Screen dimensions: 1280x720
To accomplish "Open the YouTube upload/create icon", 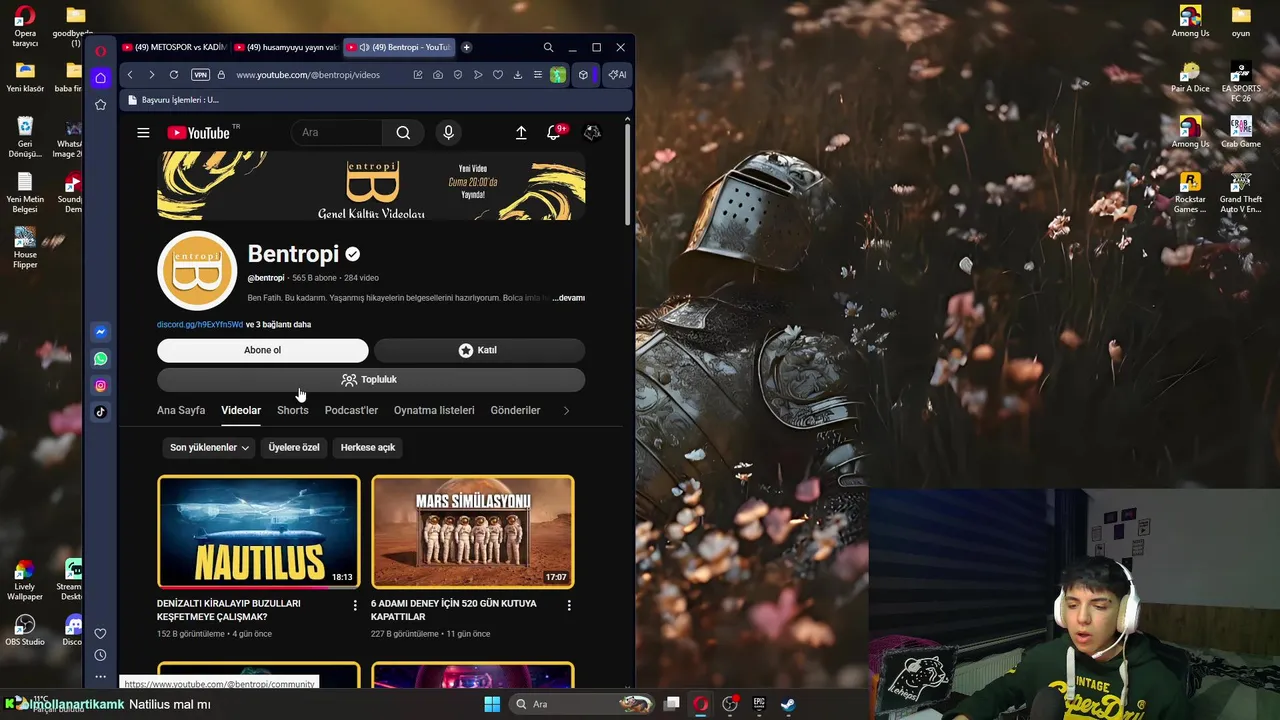I will 521,132.
